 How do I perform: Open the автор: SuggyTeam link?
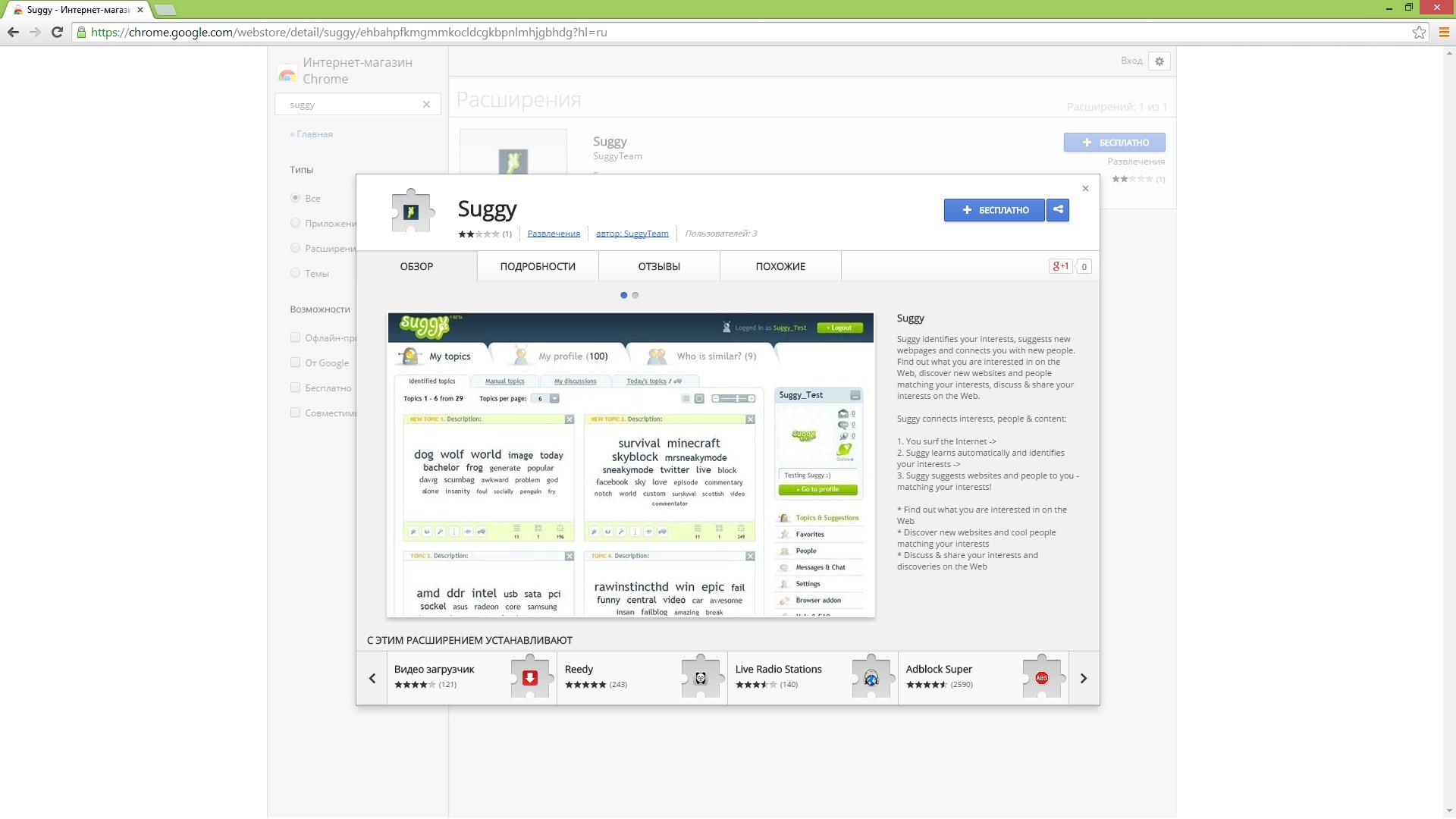632,234
